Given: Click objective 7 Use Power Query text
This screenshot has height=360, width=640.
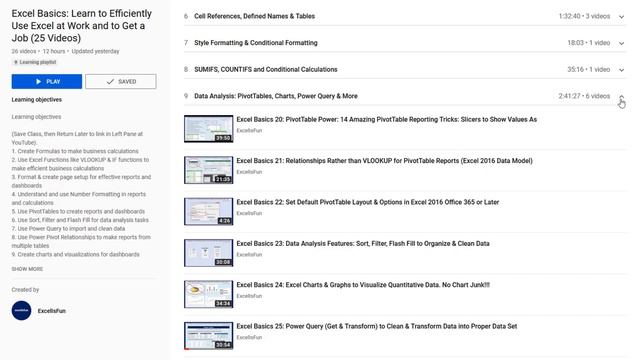Looking at the screenshot, I should coord(68,229).
